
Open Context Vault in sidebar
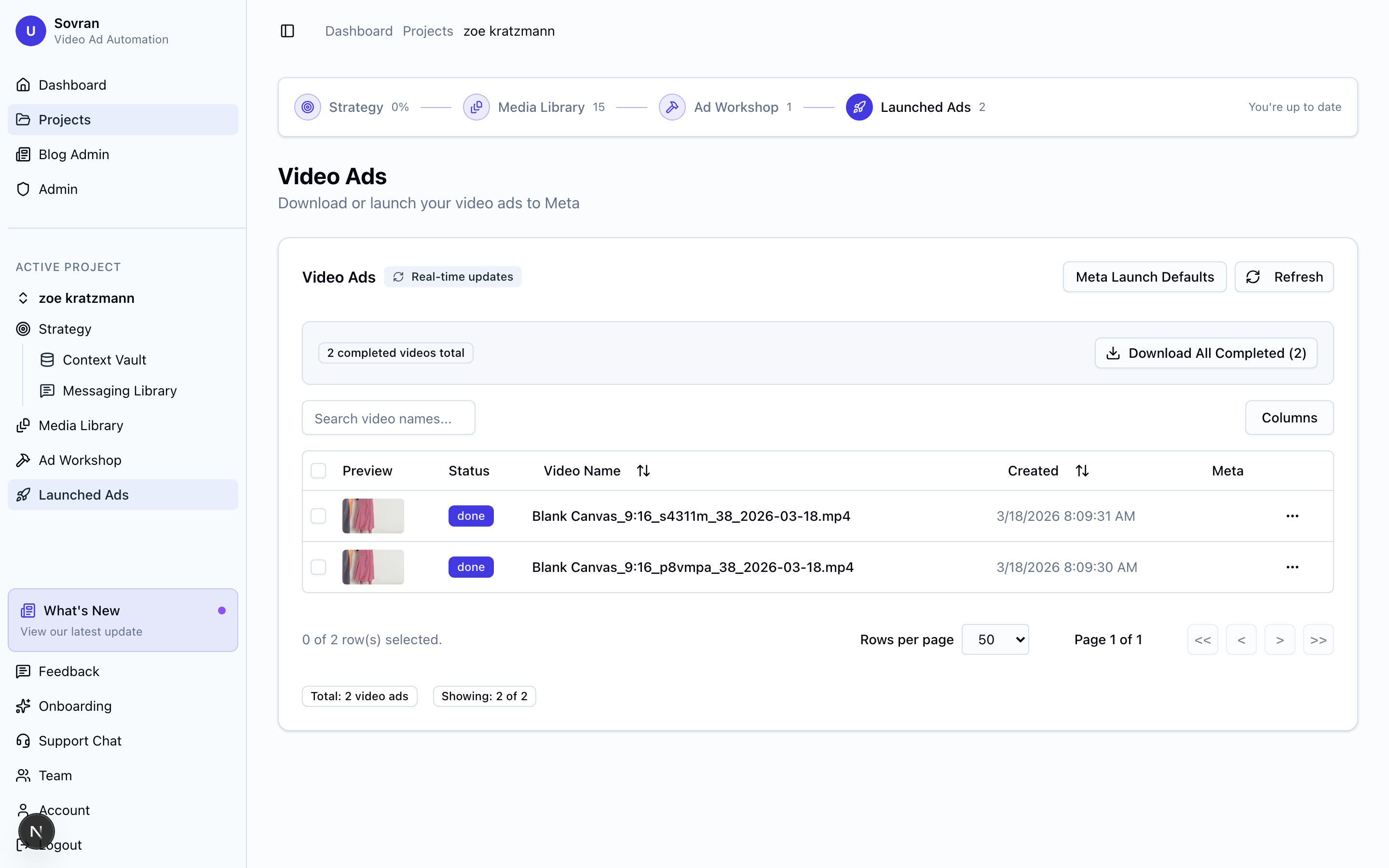click(104, 360)
